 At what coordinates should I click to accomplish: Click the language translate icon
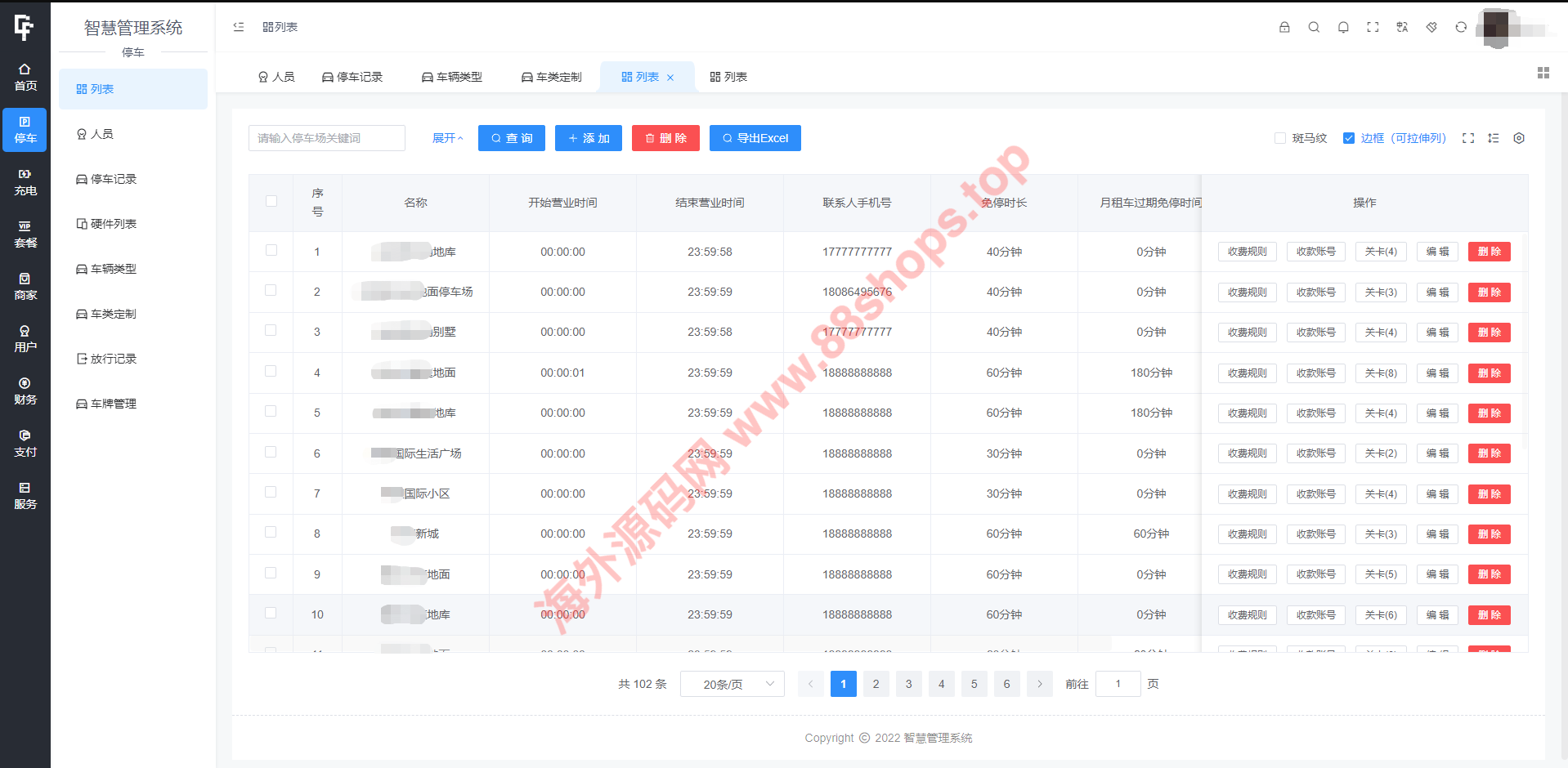[x=1402, y=27]
